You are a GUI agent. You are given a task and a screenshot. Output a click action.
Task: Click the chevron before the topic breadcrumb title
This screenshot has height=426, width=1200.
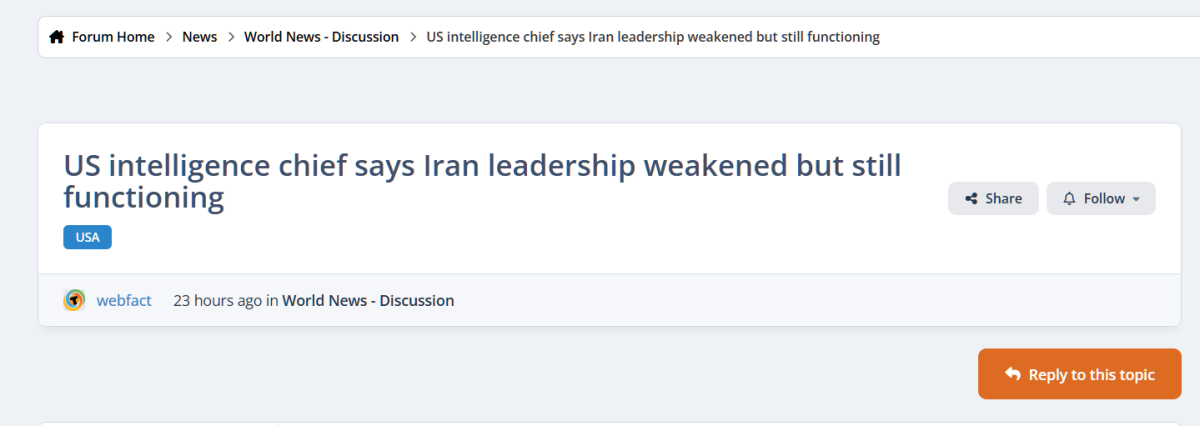click(413, 37)
